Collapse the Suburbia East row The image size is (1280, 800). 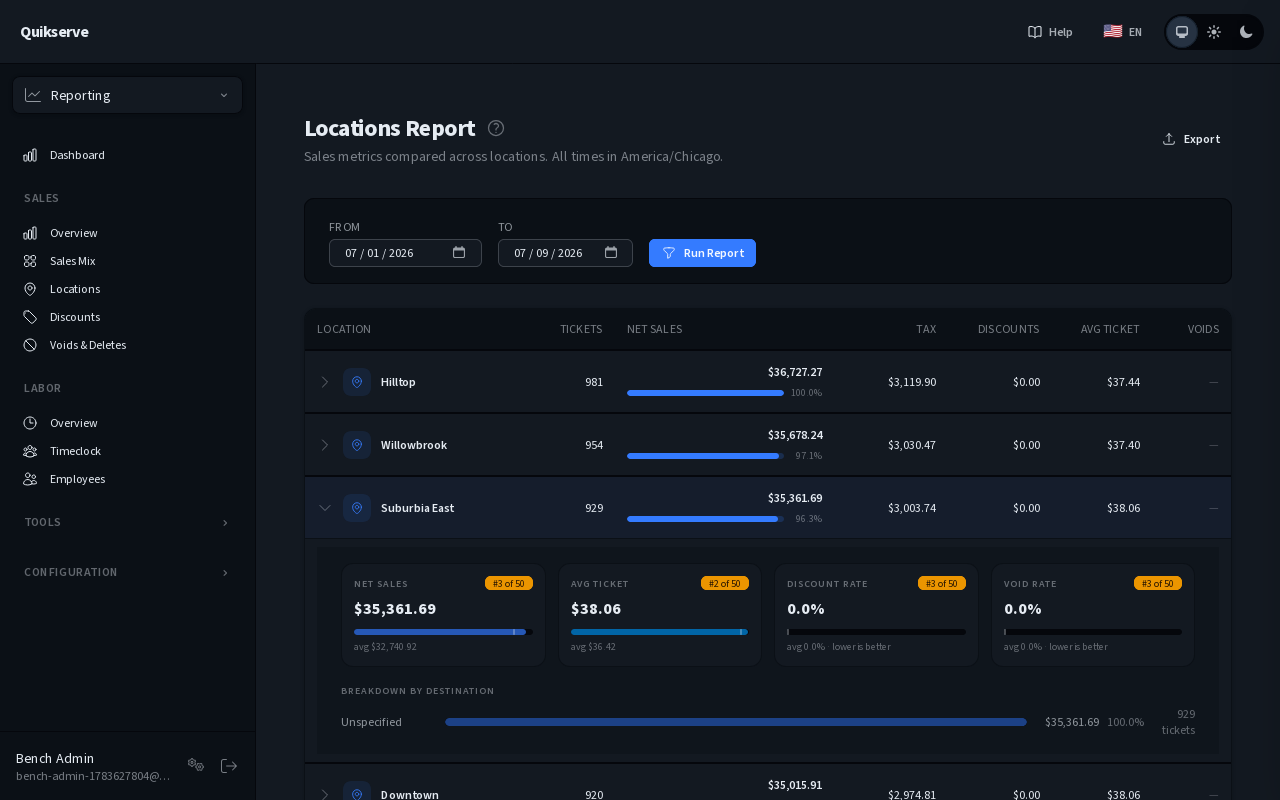click(324, 508)
